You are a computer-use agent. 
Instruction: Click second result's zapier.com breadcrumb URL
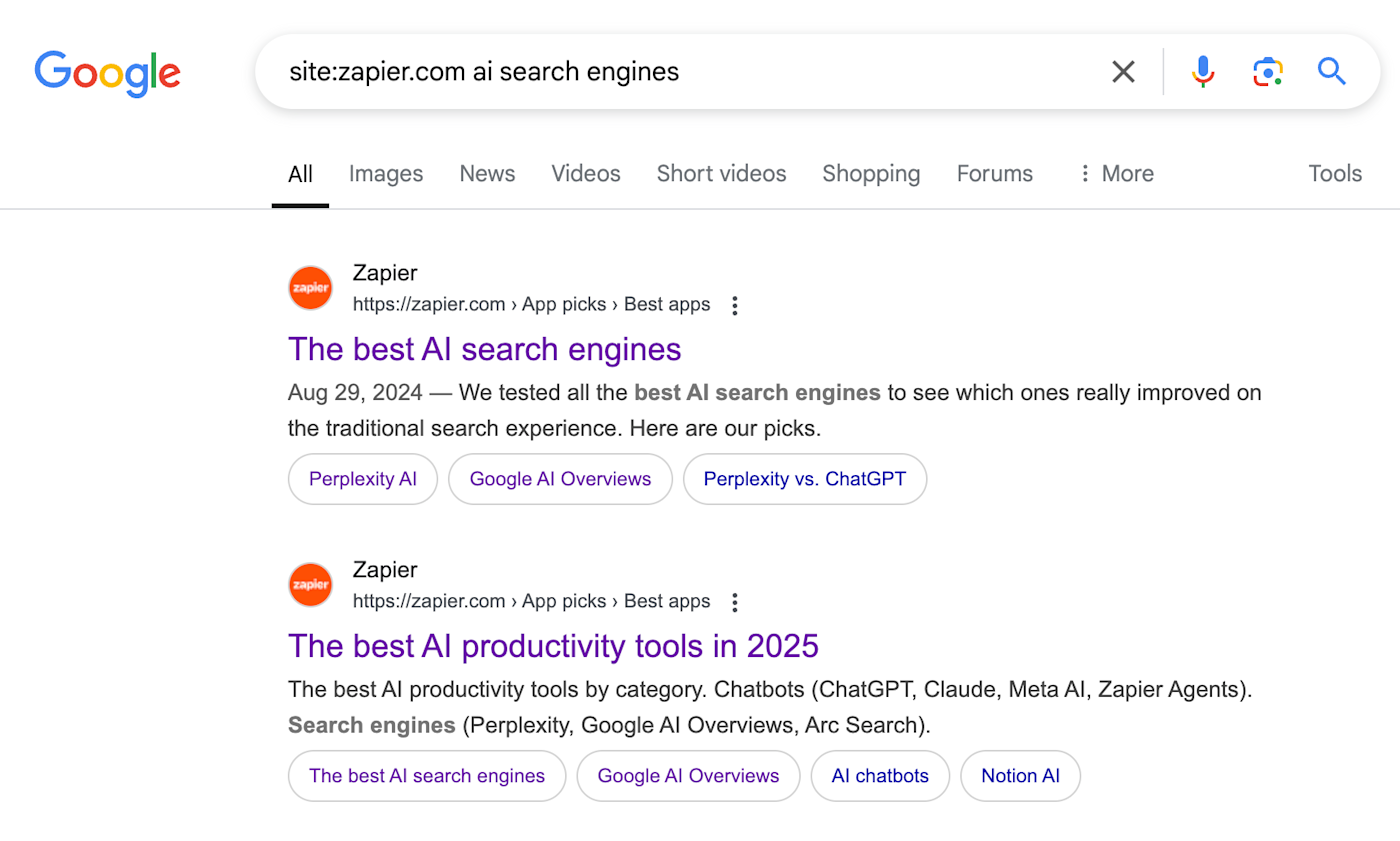click(531, 602)
